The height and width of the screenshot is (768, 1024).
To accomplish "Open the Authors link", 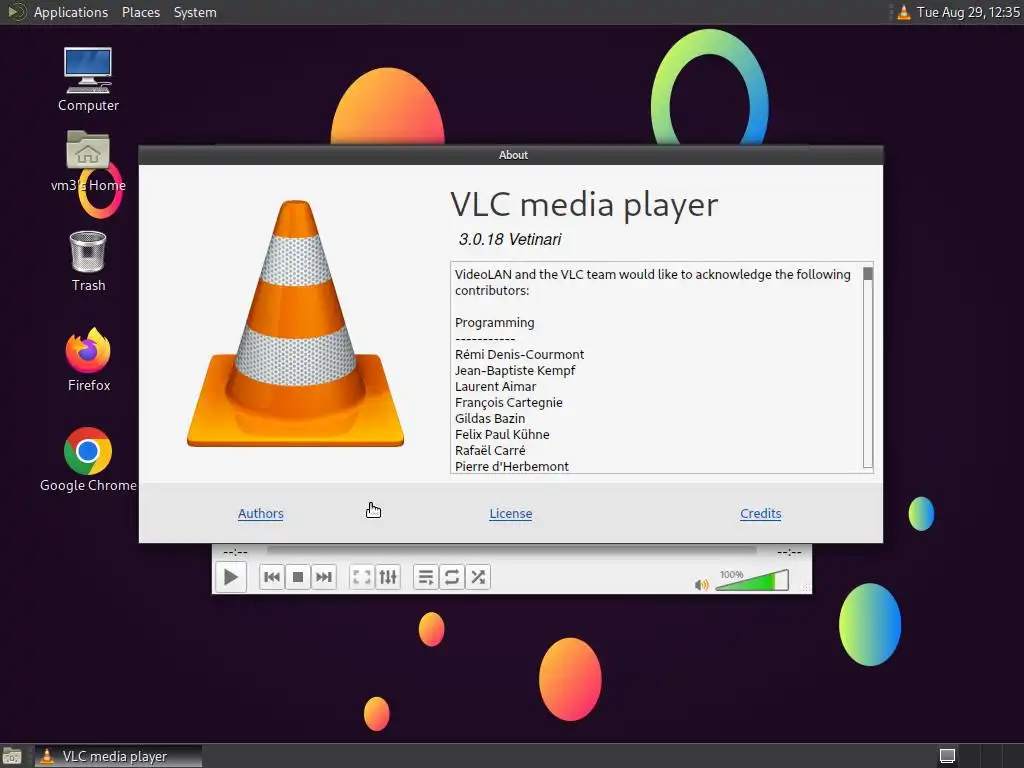I will (x=261, y=513).
